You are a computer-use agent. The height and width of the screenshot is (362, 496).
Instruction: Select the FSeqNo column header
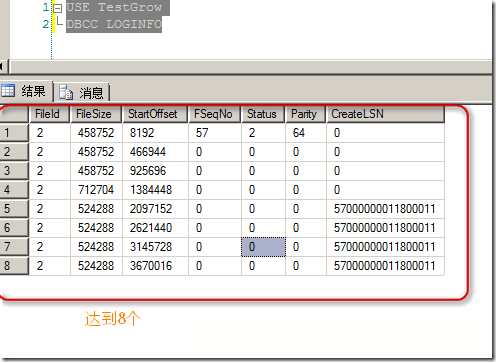click(x=215, y=114)
